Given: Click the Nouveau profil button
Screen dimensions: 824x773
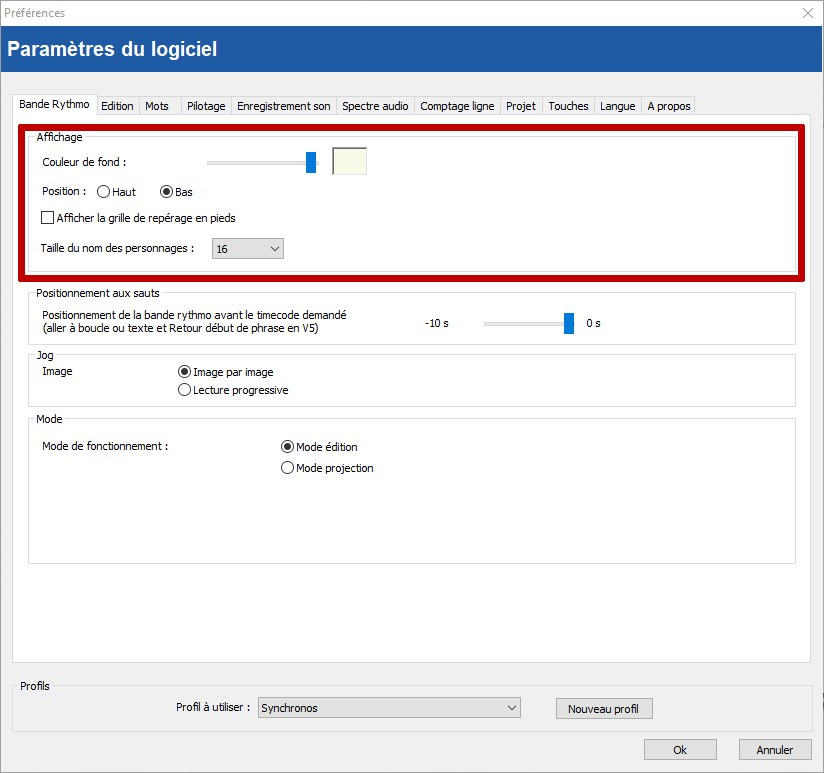Looking at the screenshot, I should click(603, 709).
